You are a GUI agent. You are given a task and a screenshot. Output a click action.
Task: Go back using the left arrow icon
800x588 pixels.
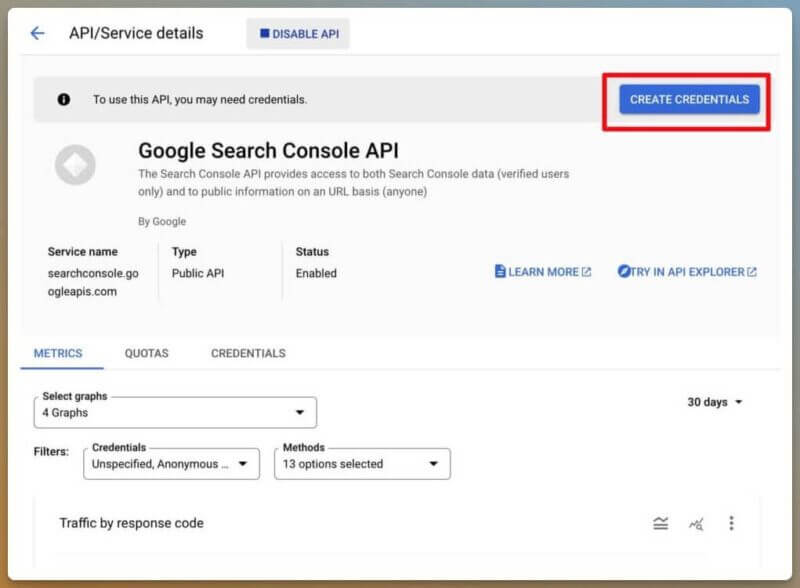tap(37, 34)
